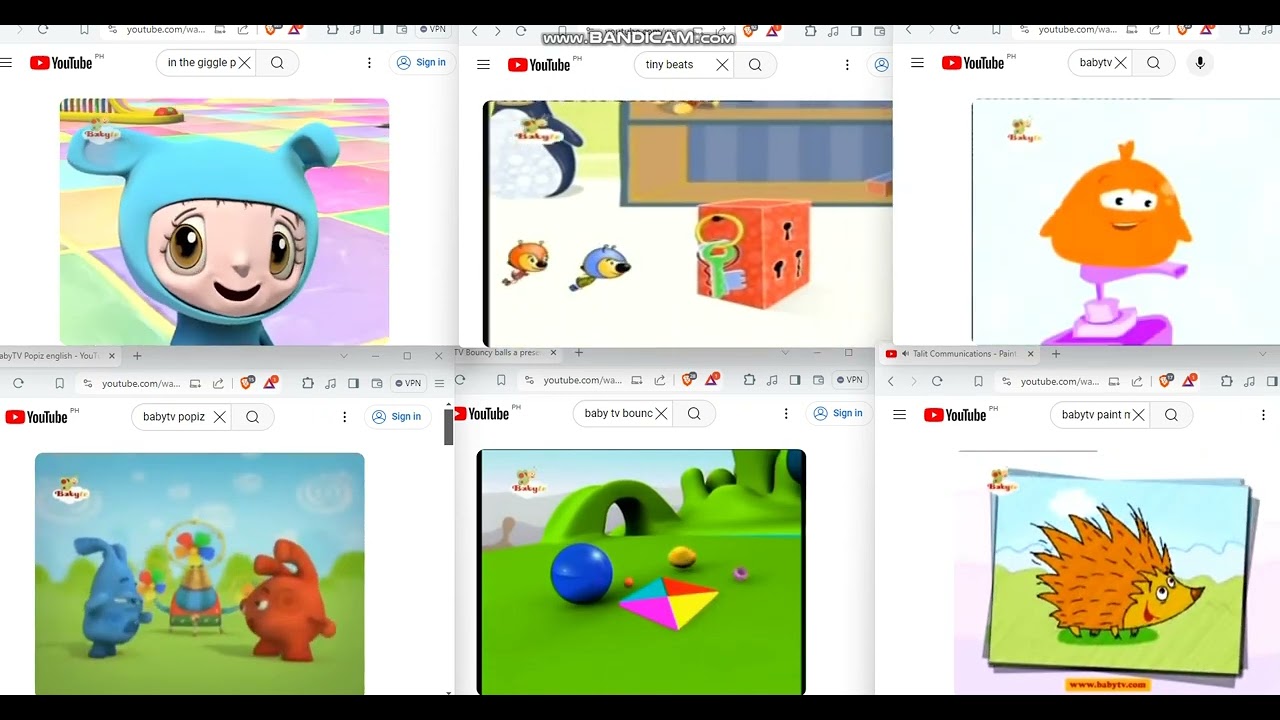Click YouTube logo in the babytv popiz window
The width and height of the screenshot is (1280, 720).
click(x=37, y=417)
